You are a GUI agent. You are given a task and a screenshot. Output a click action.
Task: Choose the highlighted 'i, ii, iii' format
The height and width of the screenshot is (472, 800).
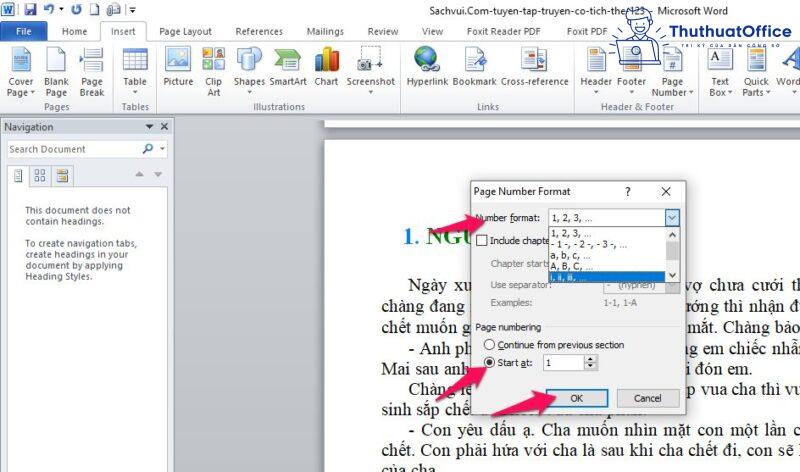607,277
